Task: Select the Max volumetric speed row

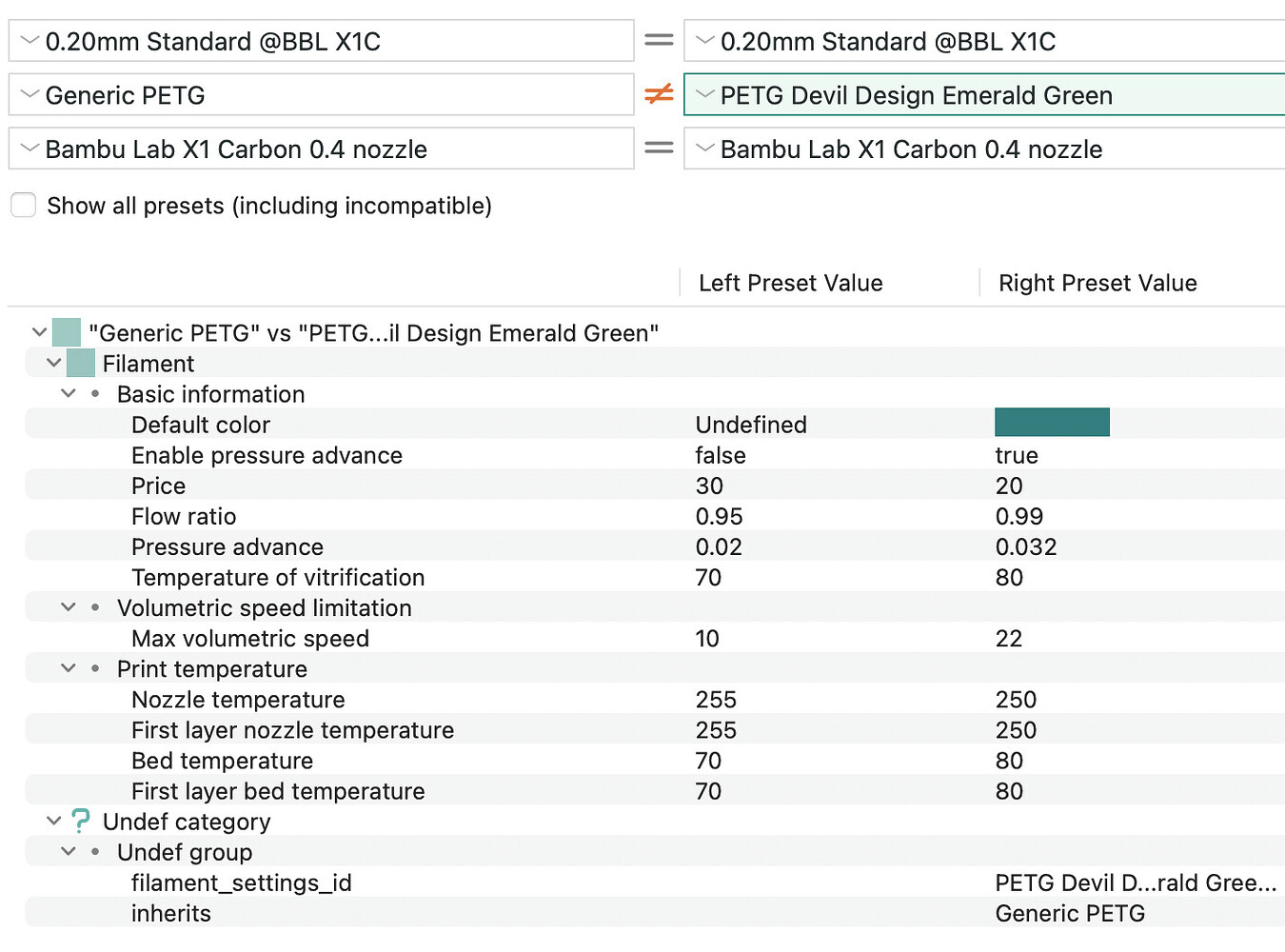Action: pyautogui.click(x=655, y=638)
